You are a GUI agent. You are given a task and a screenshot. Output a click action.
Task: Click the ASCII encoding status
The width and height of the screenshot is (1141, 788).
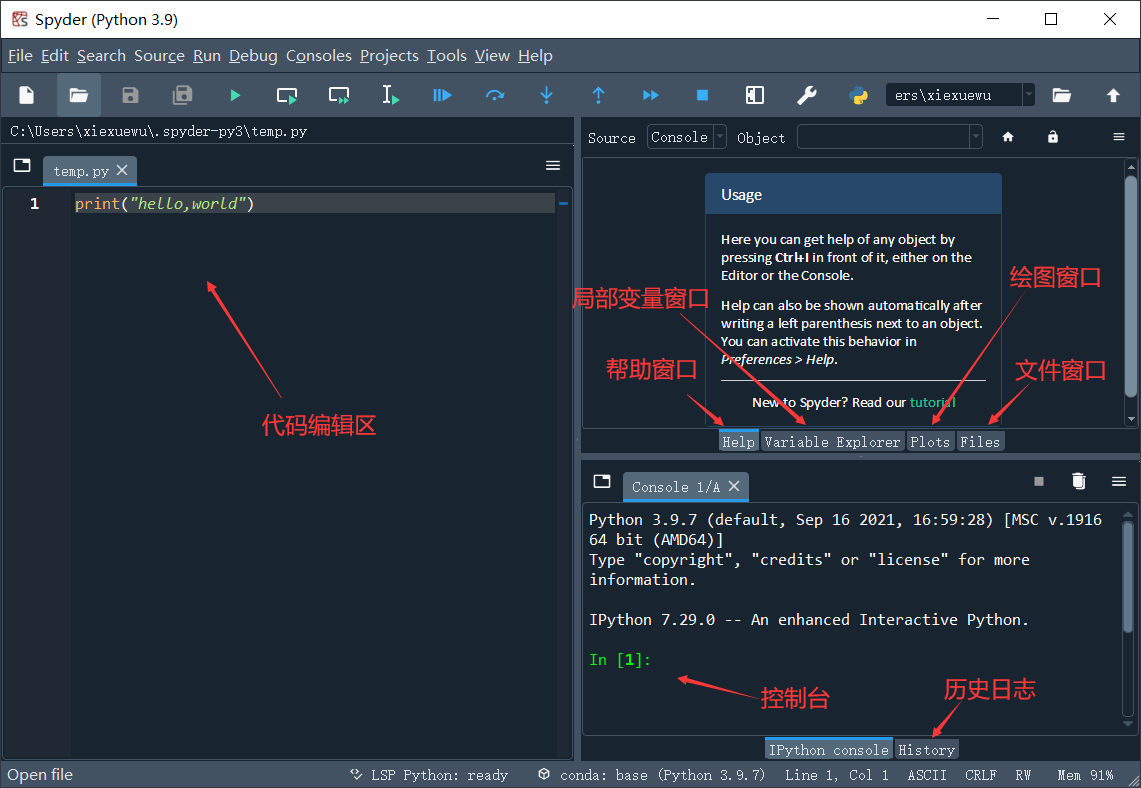pos(927,775)
